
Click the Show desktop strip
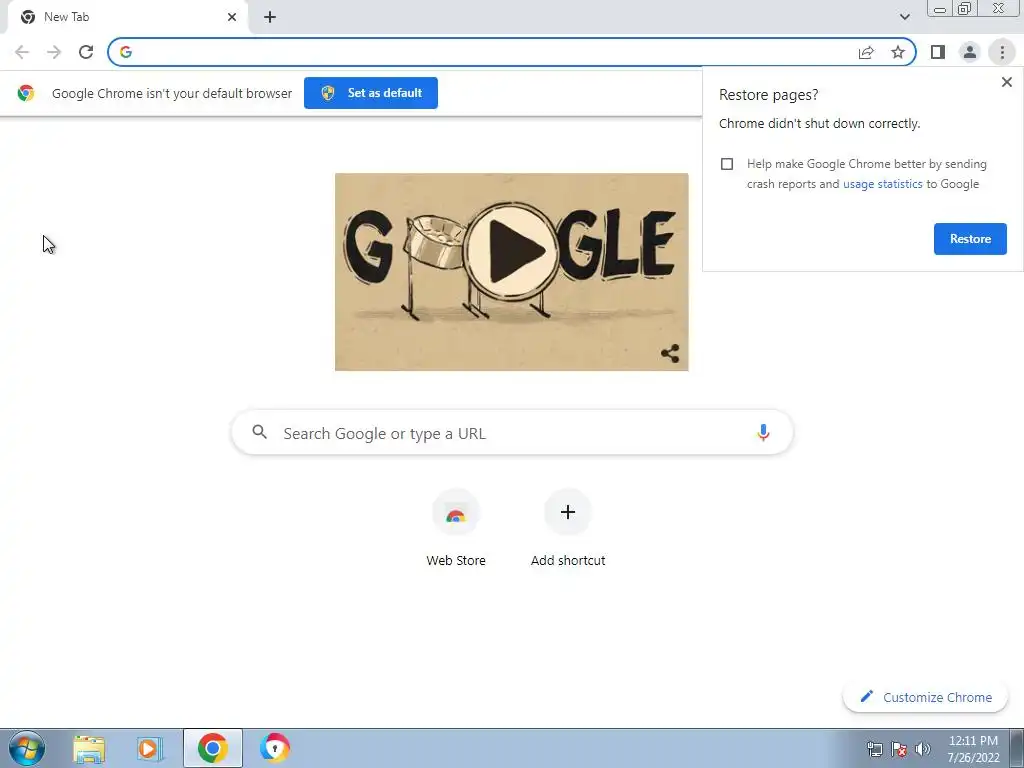[x=1017, y=748]
